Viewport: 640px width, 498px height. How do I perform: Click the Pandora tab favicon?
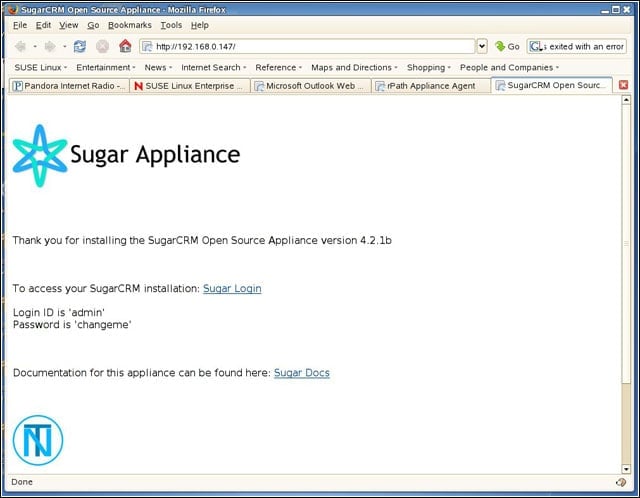click(17, 86)
